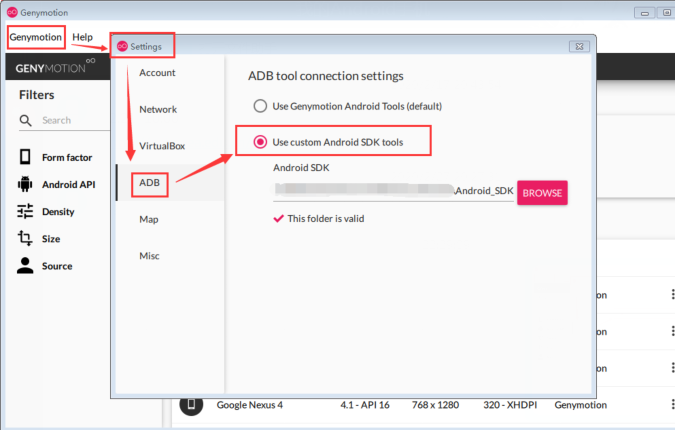This screenshot has width=675, height=430.
Task: Expand the Android API filter
Action: point(68,185)
